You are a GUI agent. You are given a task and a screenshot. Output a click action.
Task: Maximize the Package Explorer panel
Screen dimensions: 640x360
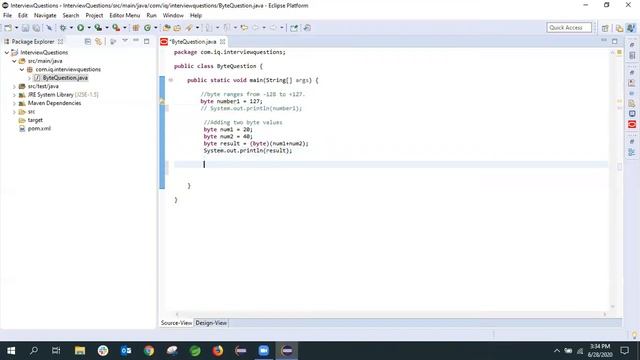tap(147, 41)
